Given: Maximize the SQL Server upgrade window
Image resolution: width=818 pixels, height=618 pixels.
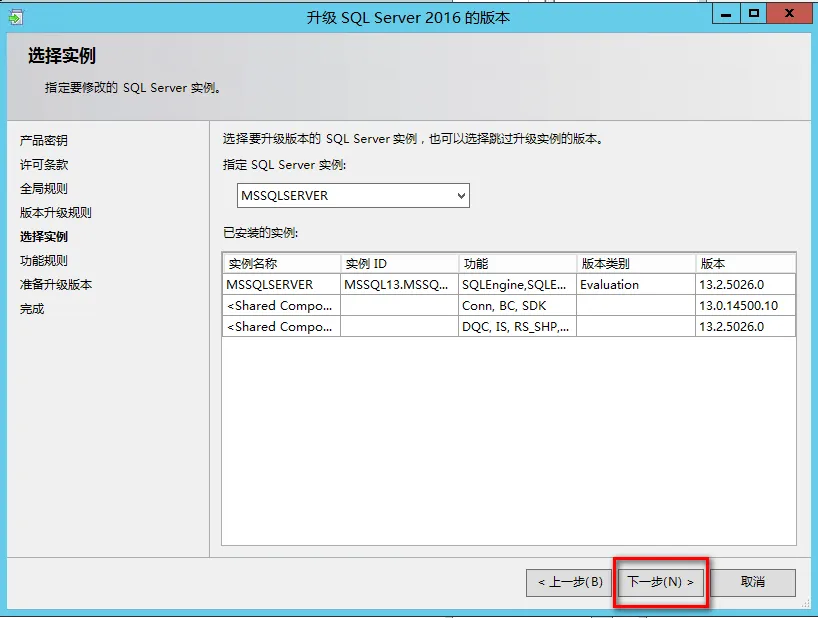Looking at the screenshot, I should coord(753,14).
